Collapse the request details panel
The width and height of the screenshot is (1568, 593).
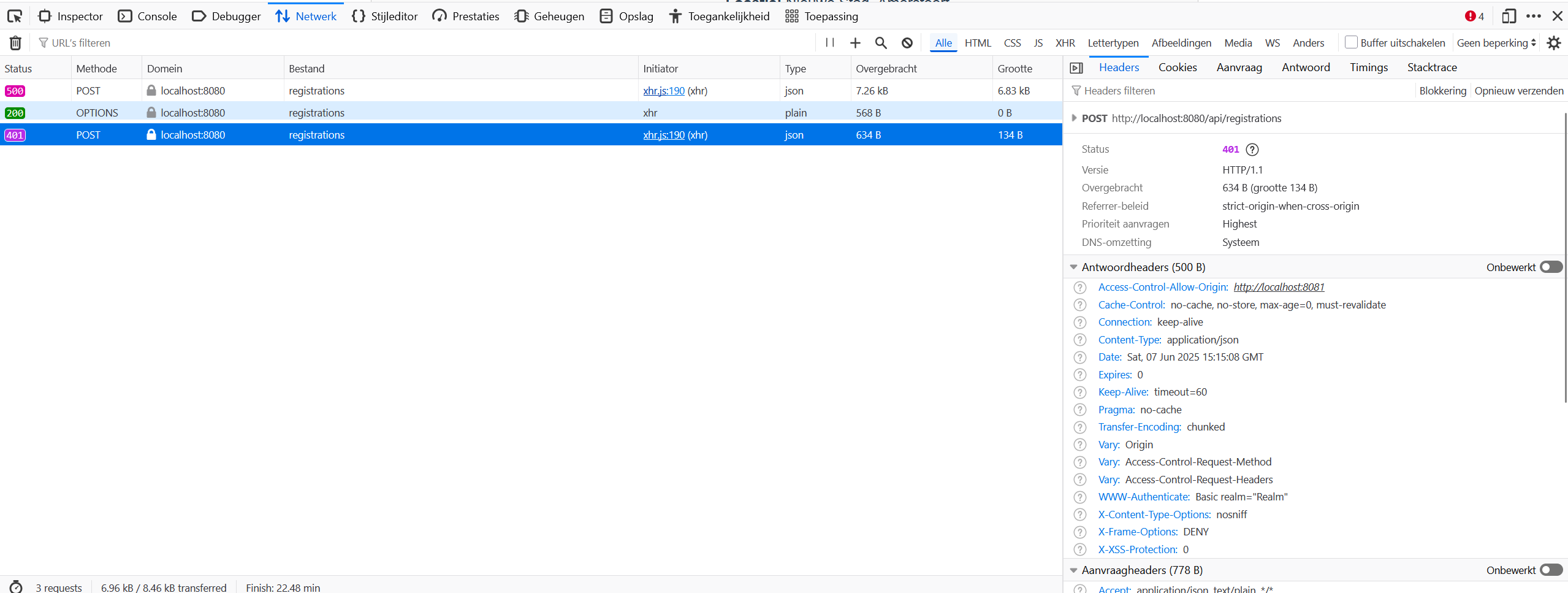click(1076, 68)
